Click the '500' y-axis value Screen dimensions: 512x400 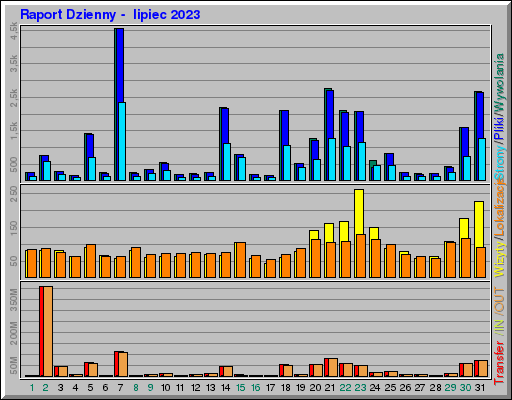point(14,165)
